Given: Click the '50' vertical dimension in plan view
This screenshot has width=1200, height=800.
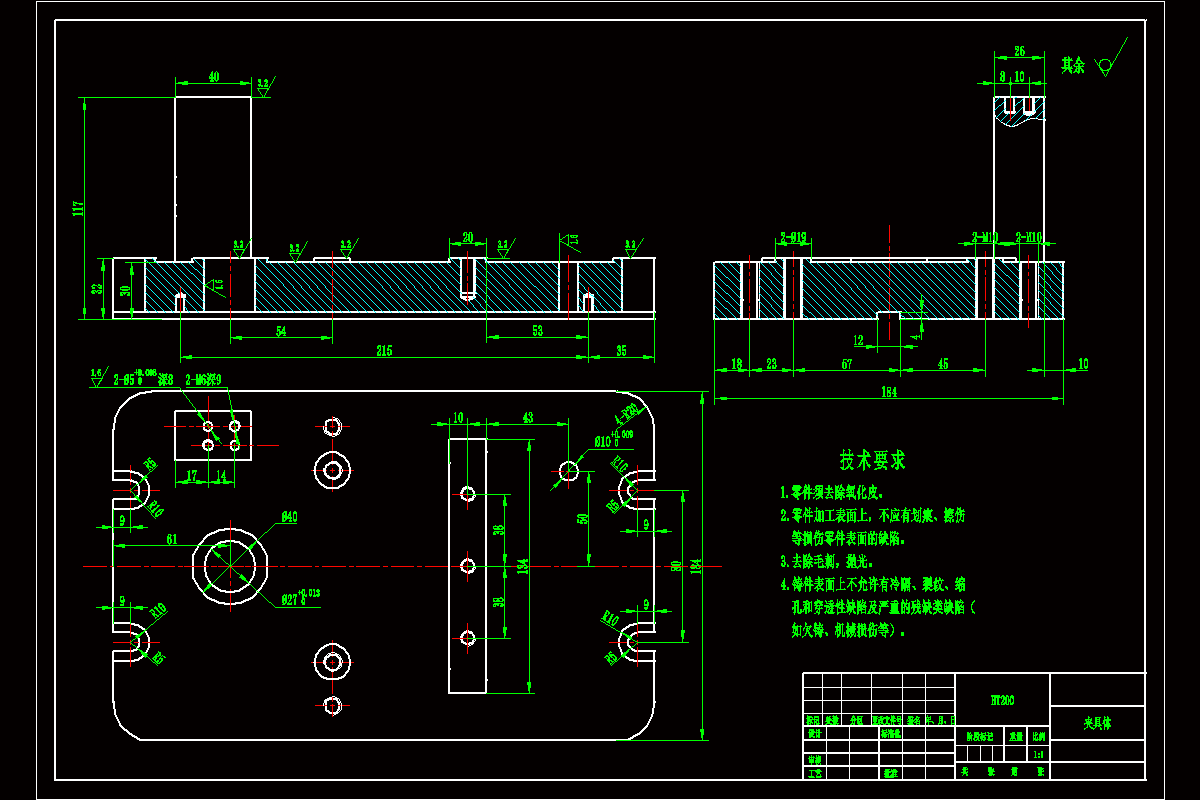Looking at the screenshot, I should pyautogui.click(x=583, y=520).
